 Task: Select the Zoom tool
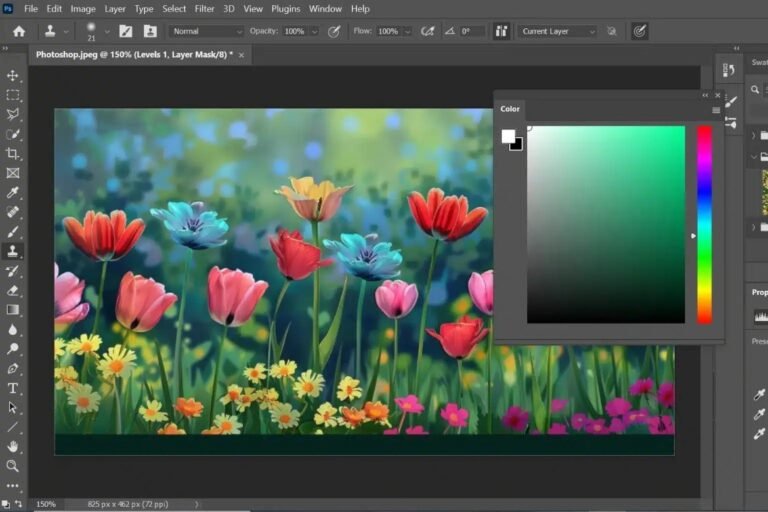[x=13, y=466]
